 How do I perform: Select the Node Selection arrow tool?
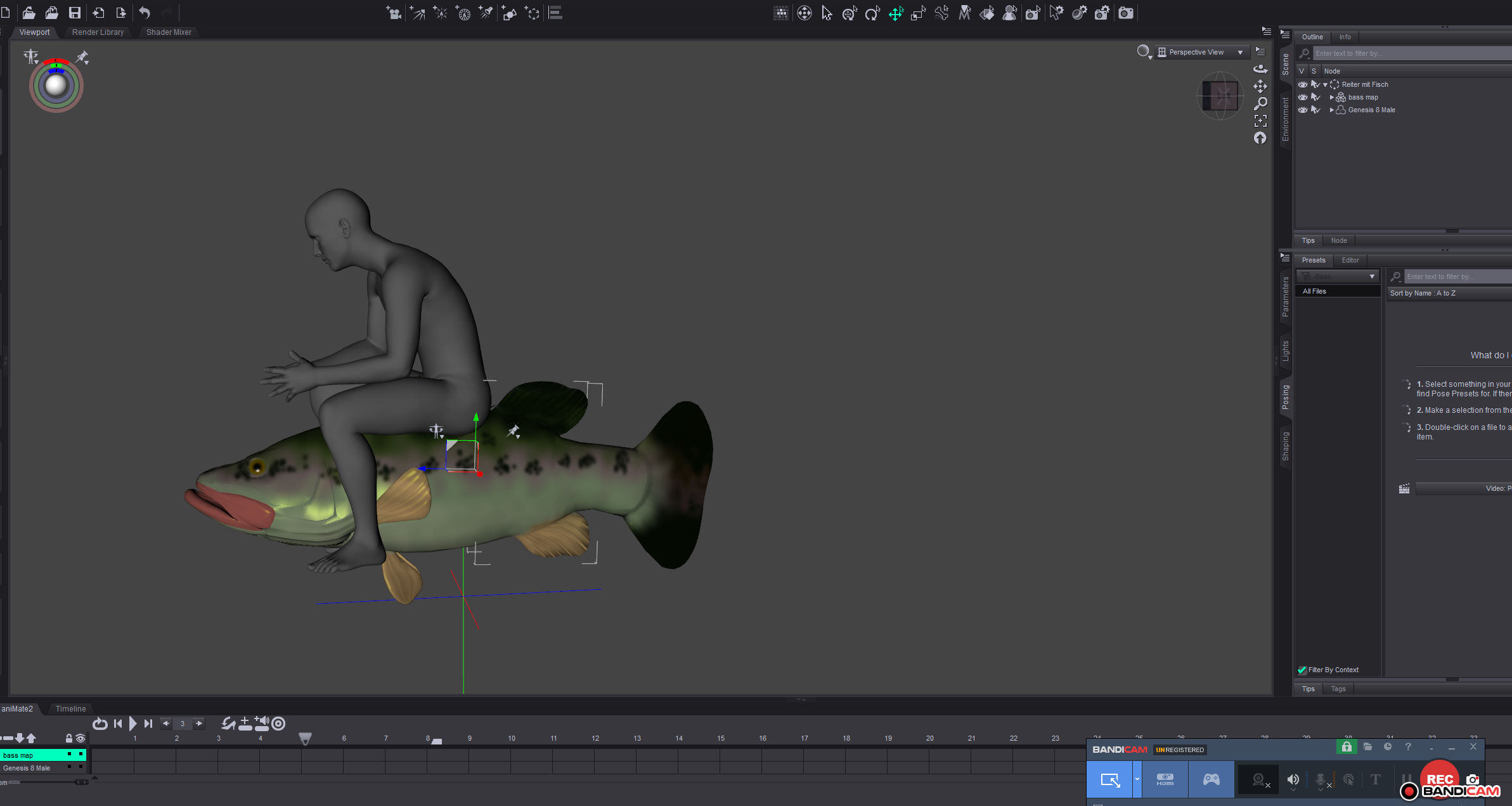(827, 13)
